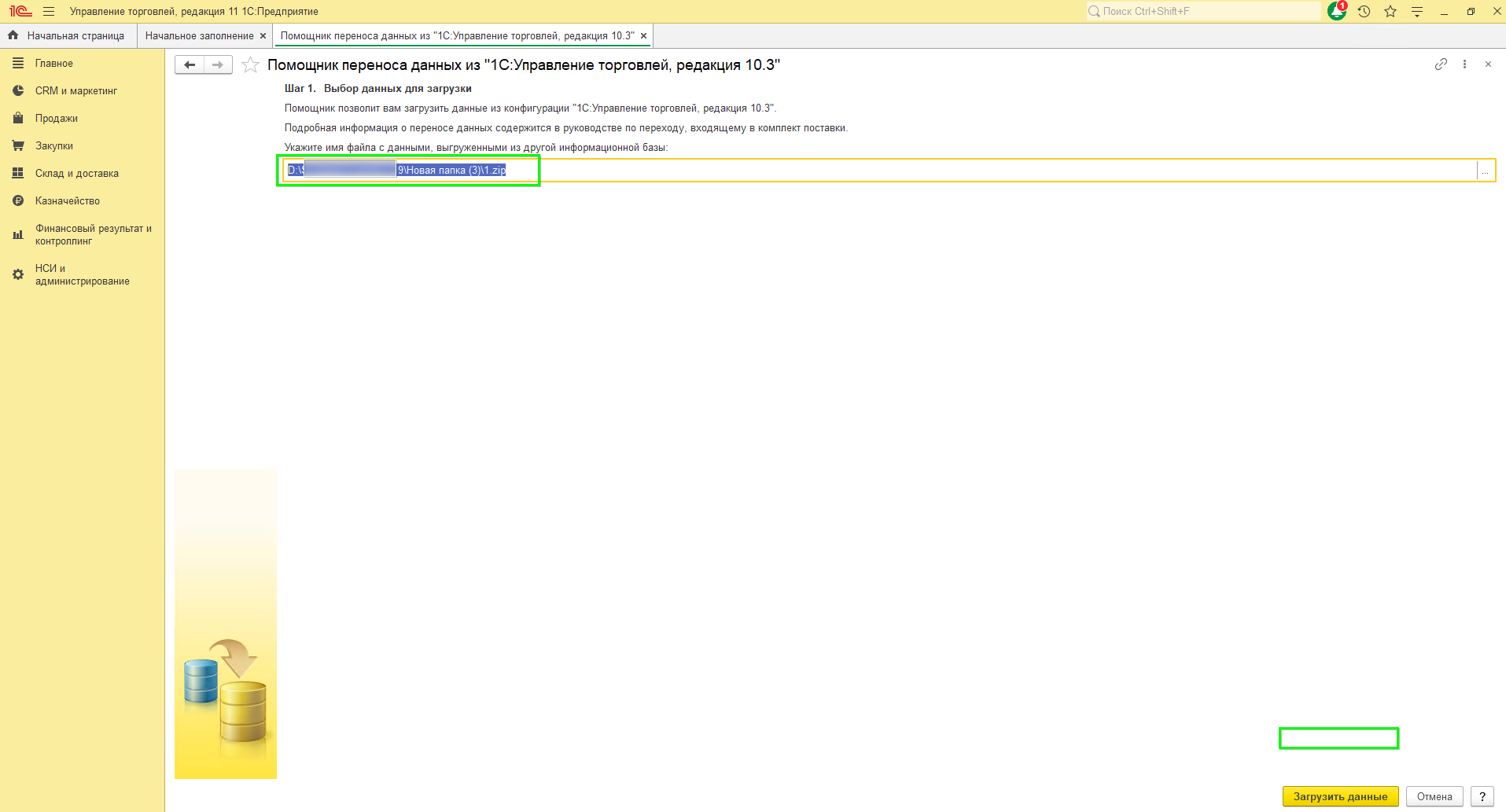Click the Склад grid icon
This screenshot has width=1506, height=812.
click(x=18, y=173)
